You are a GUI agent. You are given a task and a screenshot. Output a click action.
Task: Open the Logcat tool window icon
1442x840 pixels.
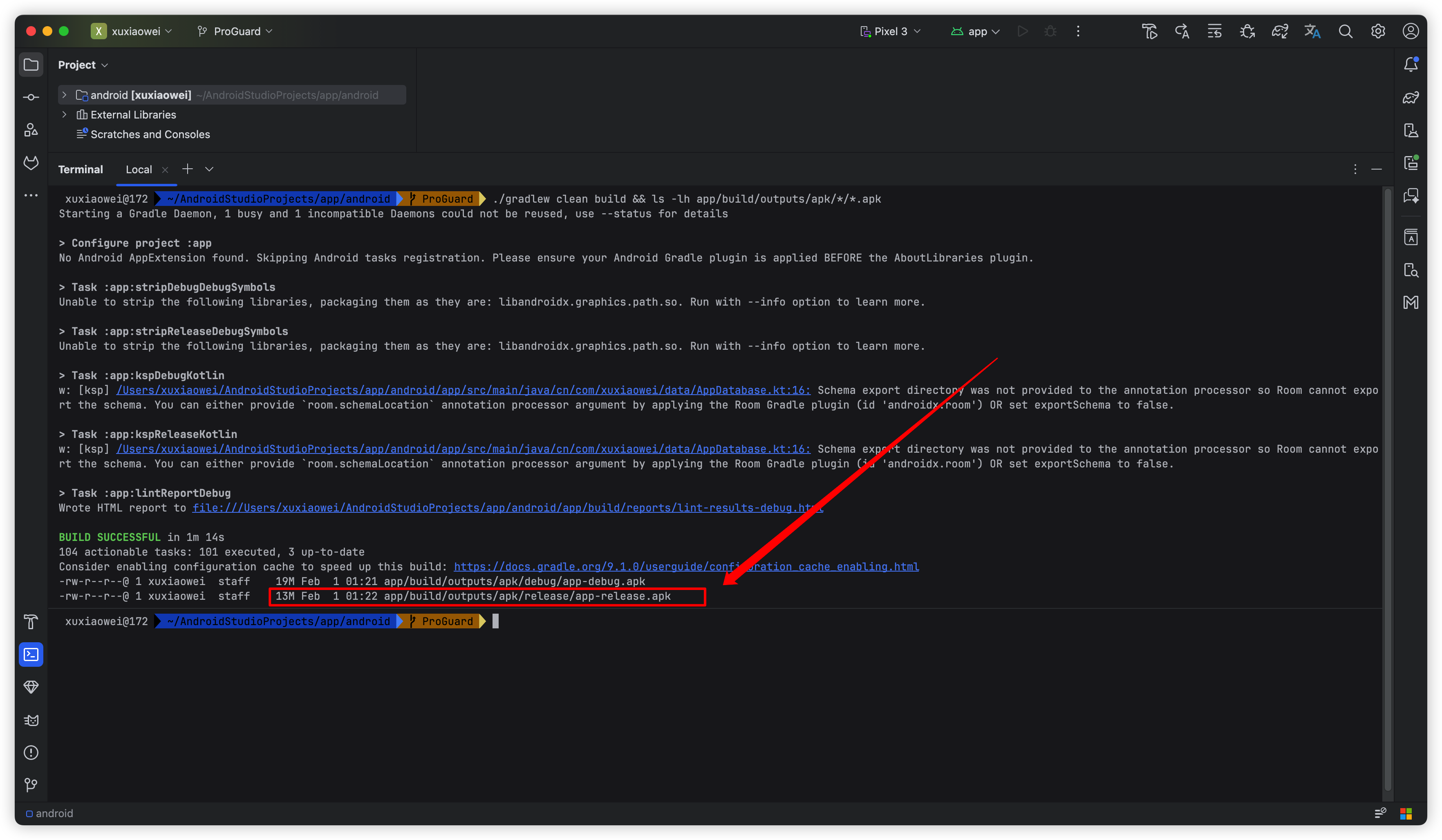[31, 720]
